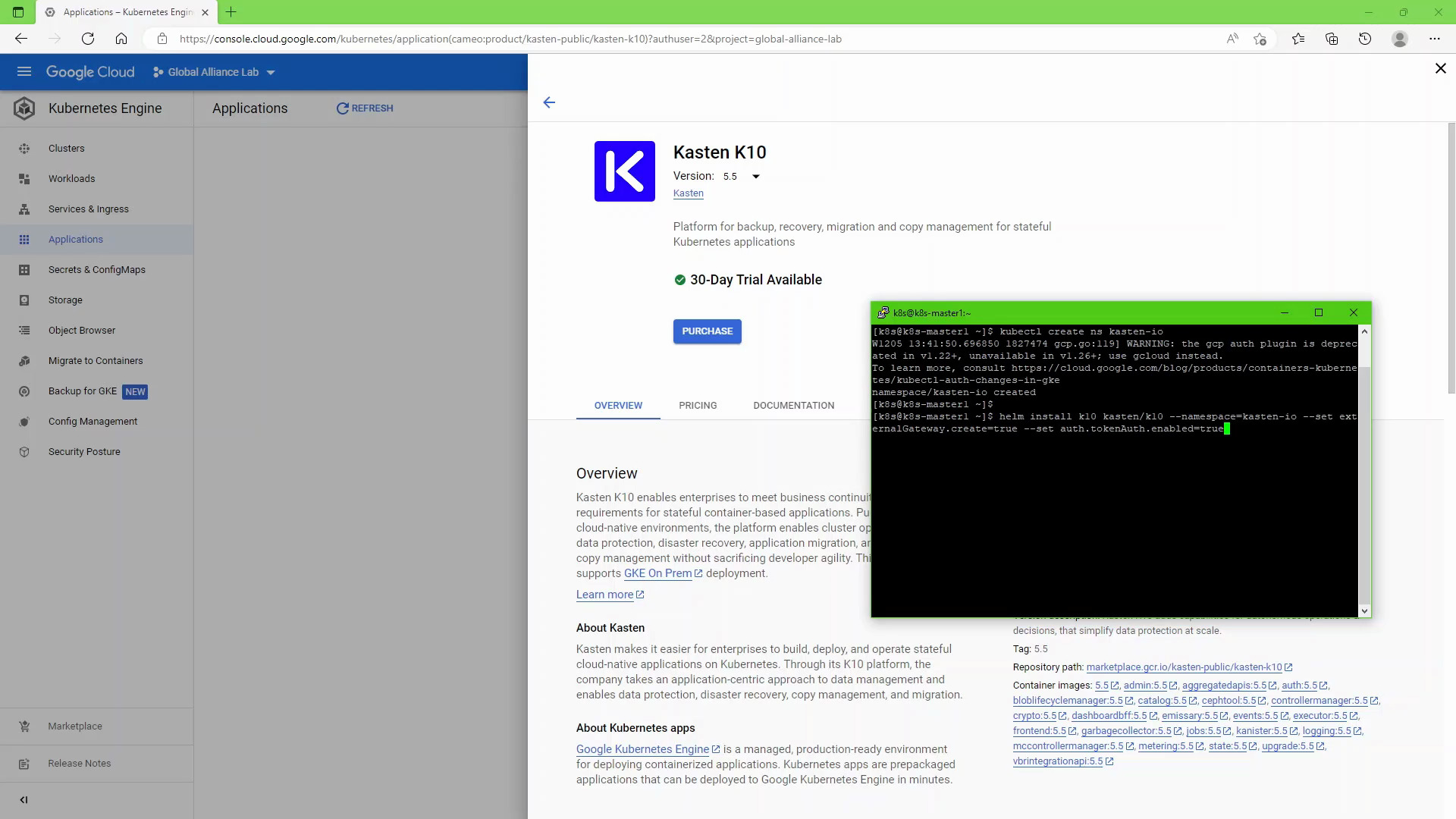
Task: Collapse the Kubernetes Engine sidebar
Action: pyautogui.click(x=24, y=800)
